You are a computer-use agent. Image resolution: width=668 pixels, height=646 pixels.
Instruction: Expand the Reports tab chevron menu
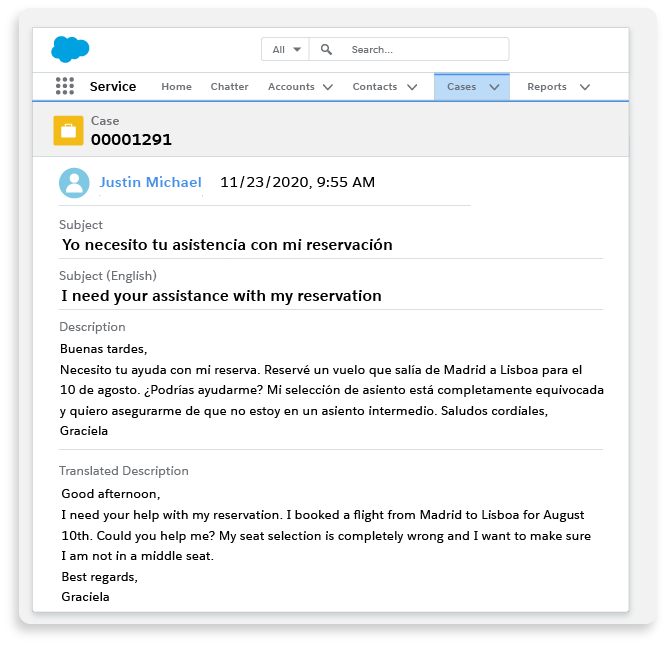pyautogui.click(x=585, y=87)
